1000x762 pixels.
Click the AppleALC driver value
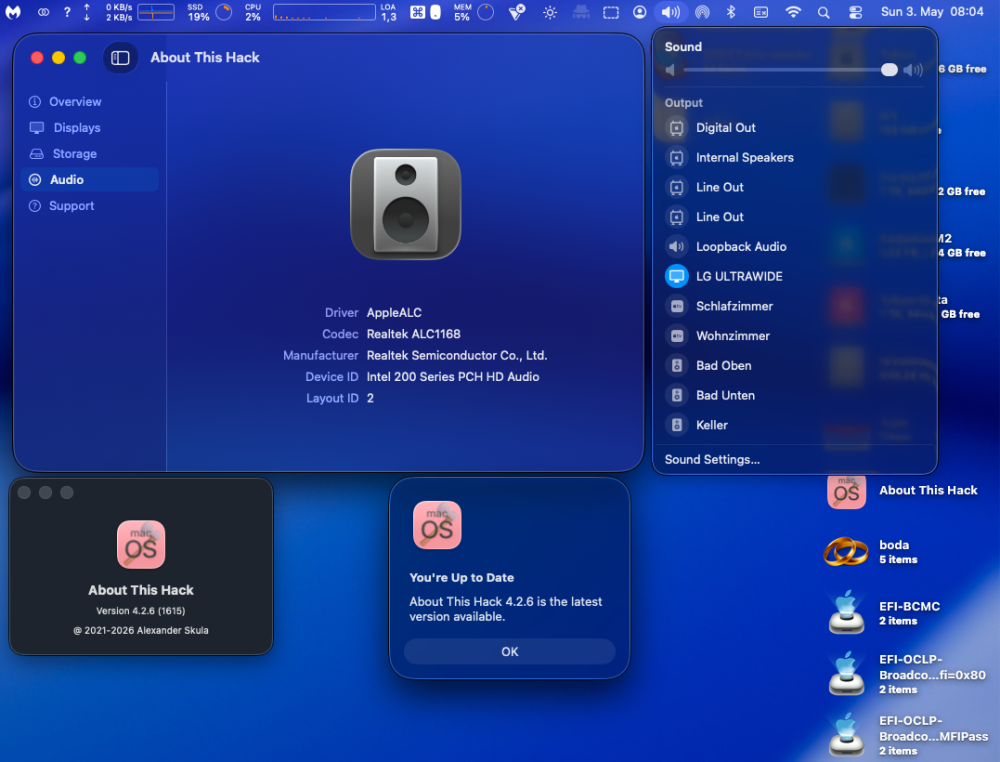pos(394,313)
